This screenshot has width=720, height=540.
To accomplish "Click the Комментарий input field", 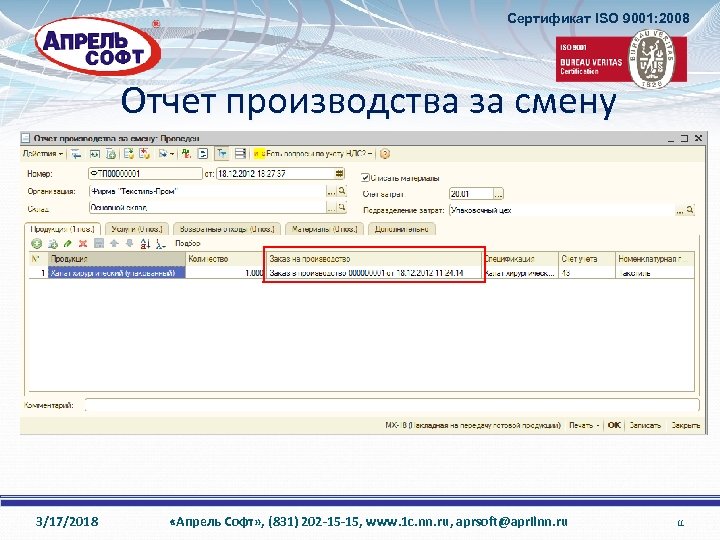I will pyautogui.click(x=392, y=405).
